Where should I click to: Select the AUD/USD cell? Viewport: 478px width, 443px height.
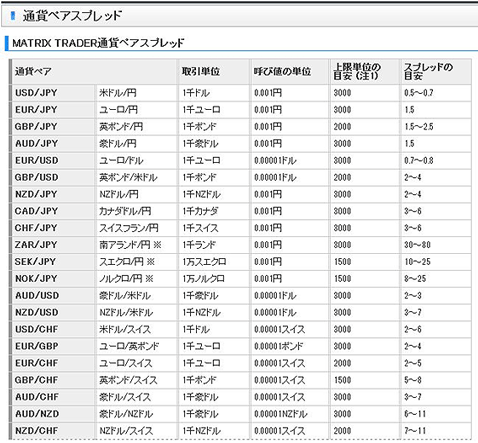click(x=53, y=296)
